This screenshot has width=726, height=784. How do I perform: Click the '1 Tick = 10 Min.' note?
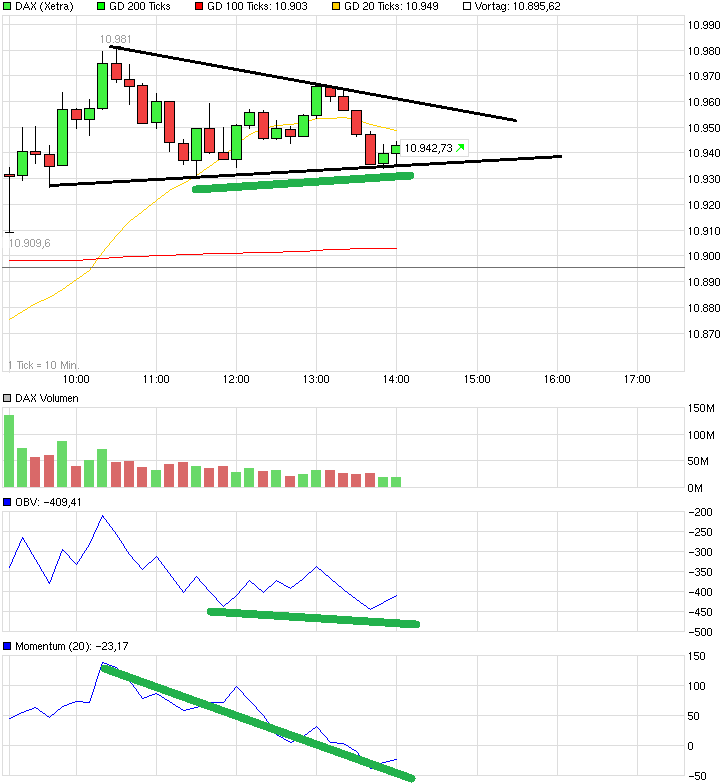(44, 365)
